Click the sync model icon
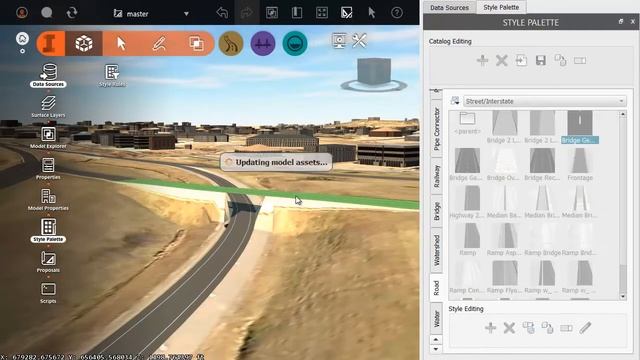This screenshot has height=360, width=640. 72,13
